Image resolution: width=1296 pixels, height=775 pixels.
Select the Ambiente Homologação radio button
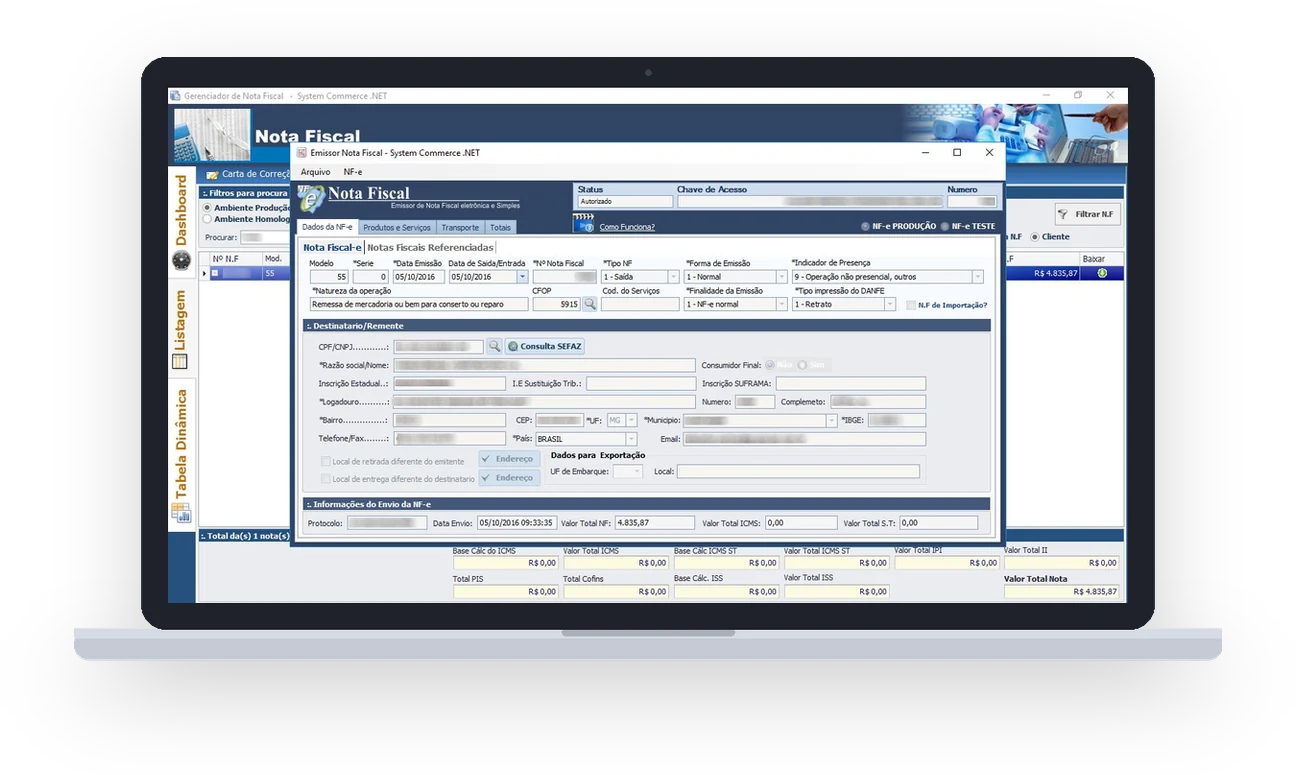207,219
